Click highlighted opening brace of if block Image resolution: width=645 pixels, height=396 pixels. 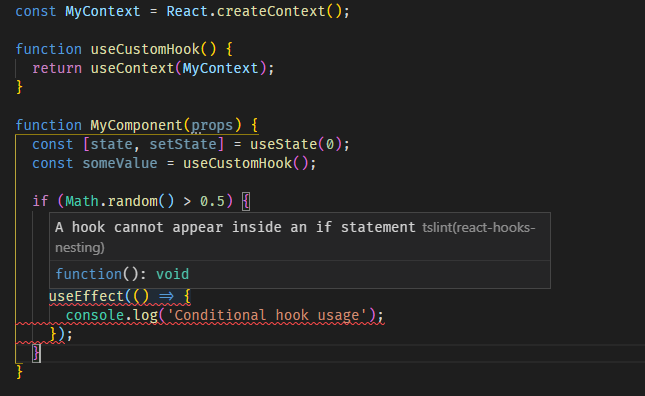pyautogui.click(x=246, y=201)
